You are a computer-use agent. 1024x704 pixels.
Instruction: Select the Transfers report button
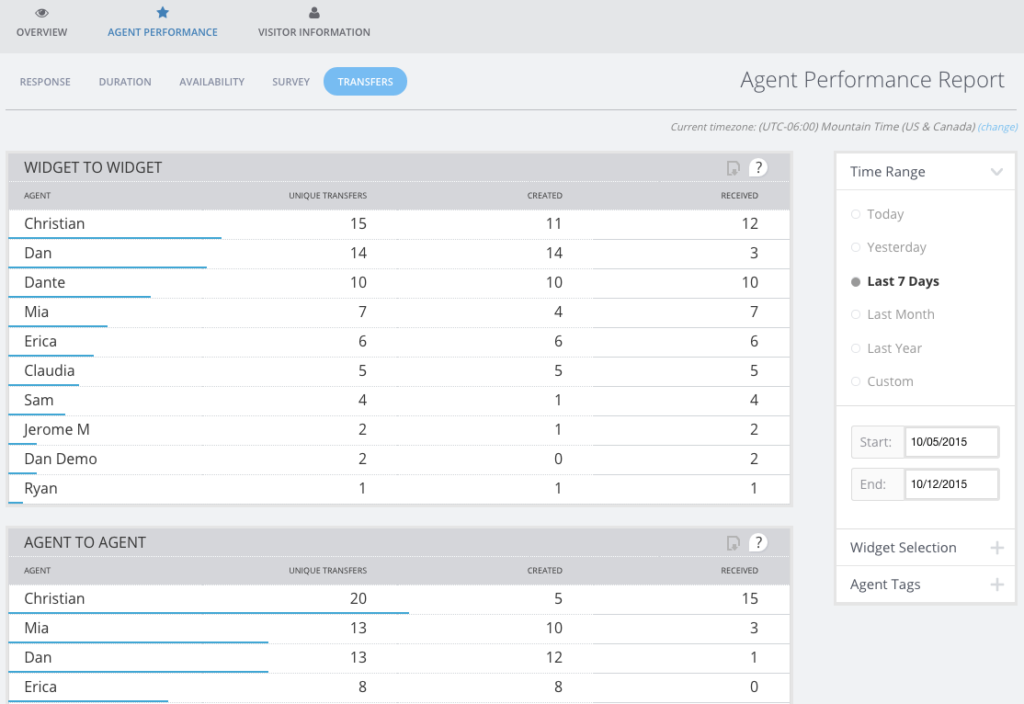[x=365, y=82]
